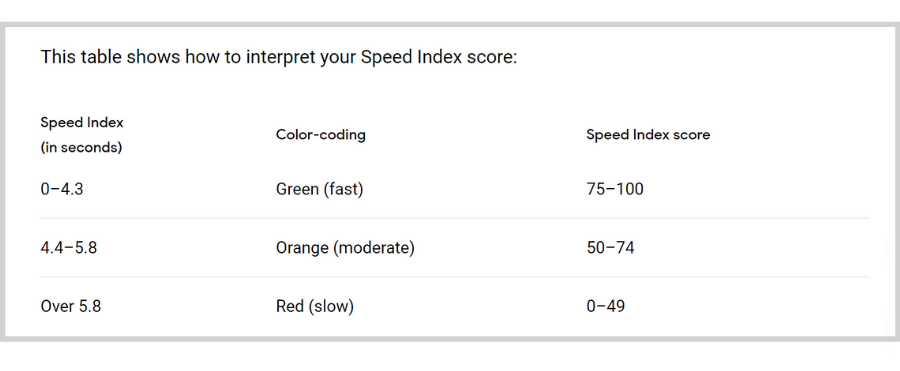Select the 'Color-coding' column header
The image size is (900, 371).
tap(321, 135)
